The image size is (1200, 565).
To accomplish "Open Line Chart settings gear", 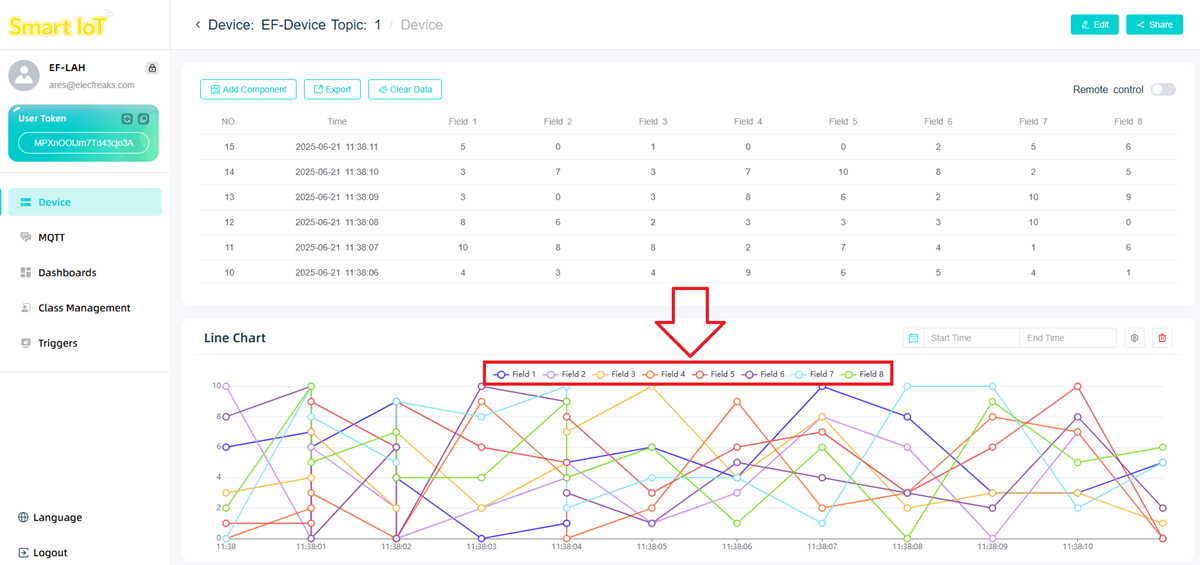I will [x=1134, y=338].
